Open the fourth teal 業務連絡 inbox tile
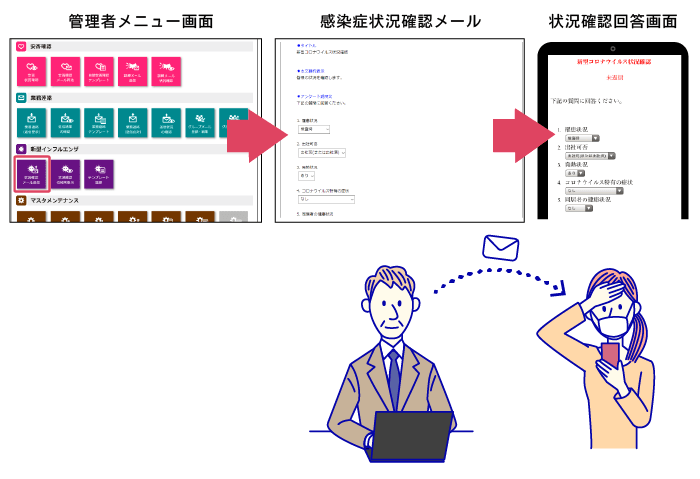700x479 pixels. (x=133, y=122)
